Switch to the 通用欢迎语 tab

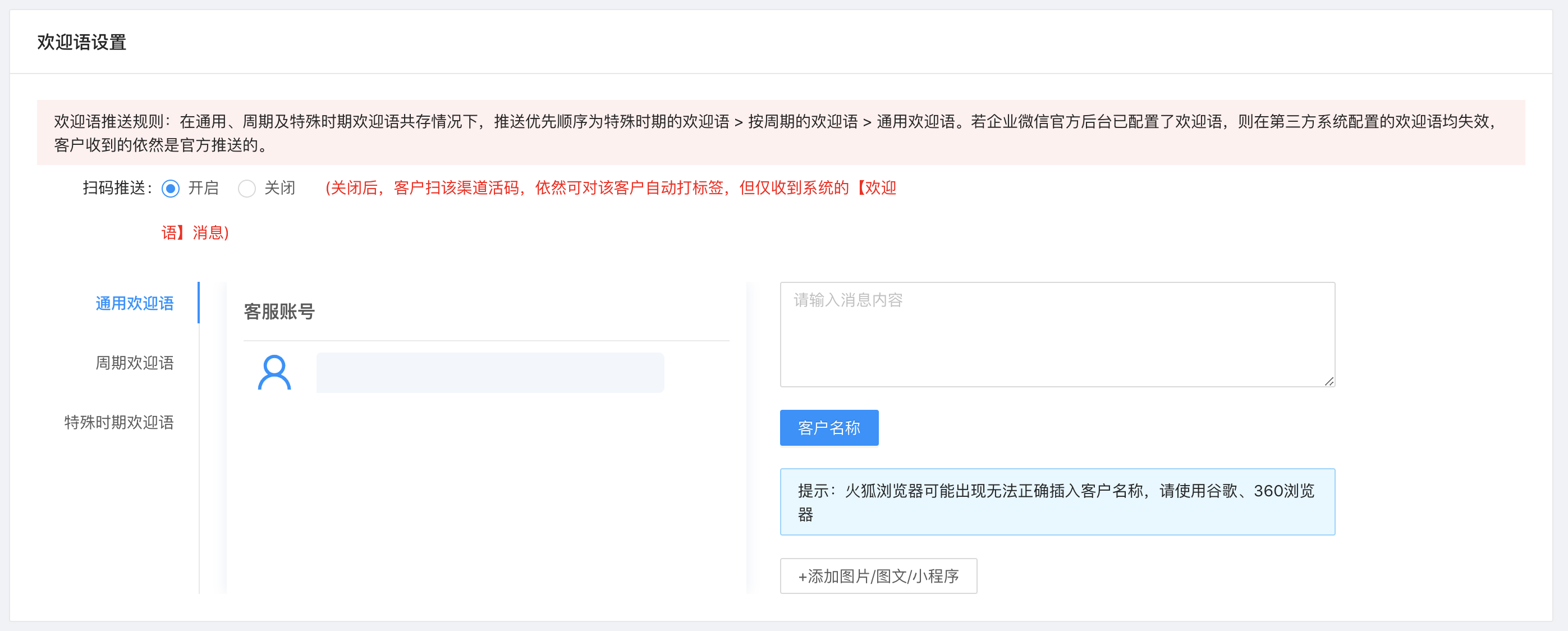tap(135, 303)
